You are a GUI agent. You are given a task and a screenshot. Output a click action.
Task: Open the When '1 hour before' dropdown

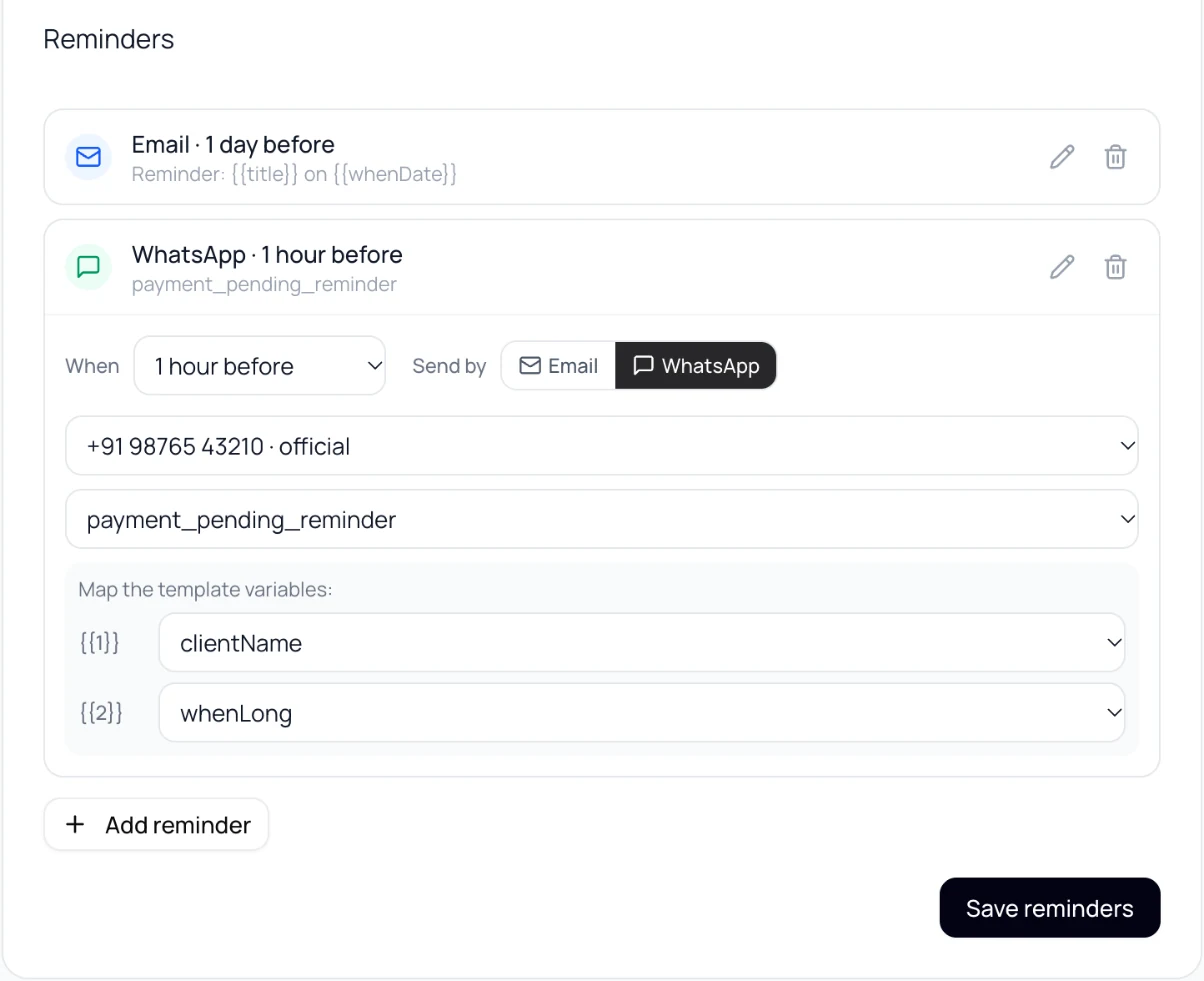pos(260,366)
